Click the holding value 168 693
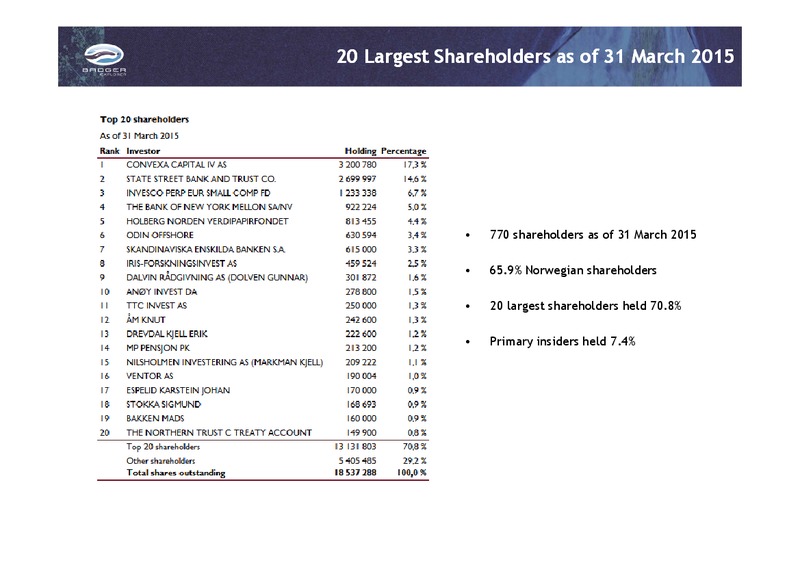 [x=361, y=405]
